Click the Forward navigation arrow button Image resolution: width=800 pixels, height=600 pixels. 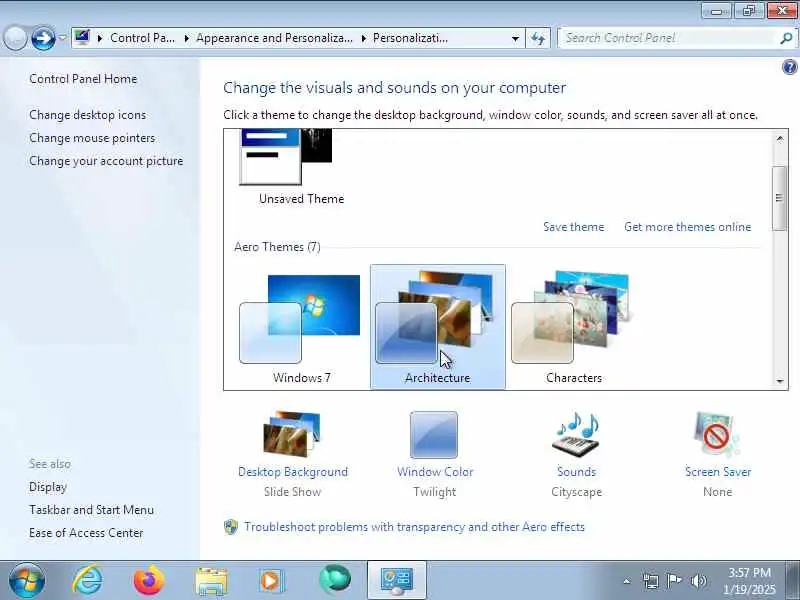[x=43, y=38]
